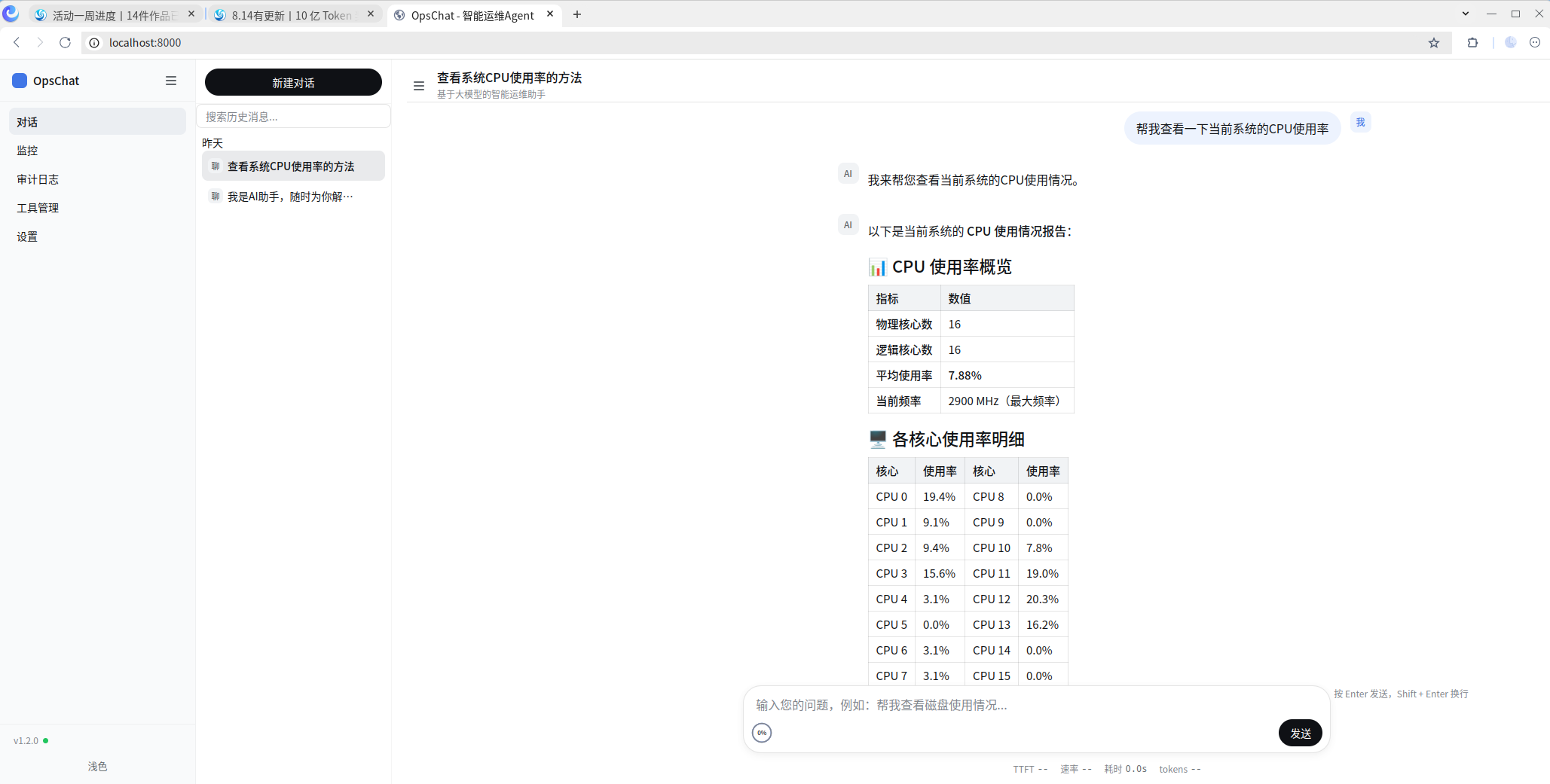Open the browser menu face icon
This screenshot has width=1550, height=784.
(x=1535, y=43)
